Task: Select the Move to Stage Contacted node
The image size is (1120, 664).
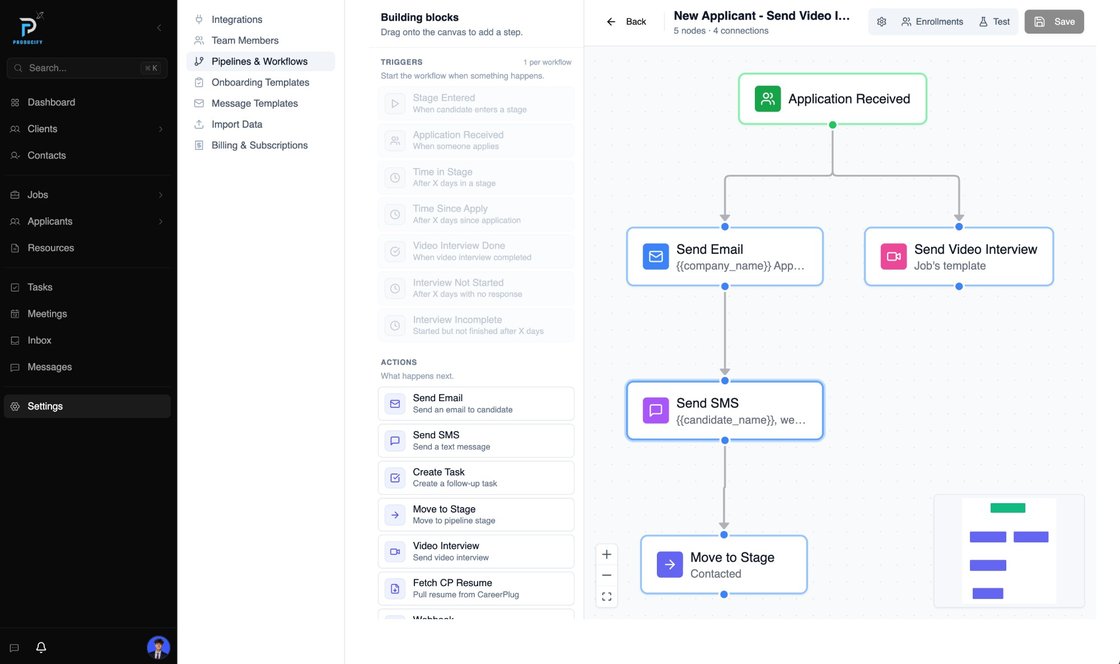Action: pos(724,565)
